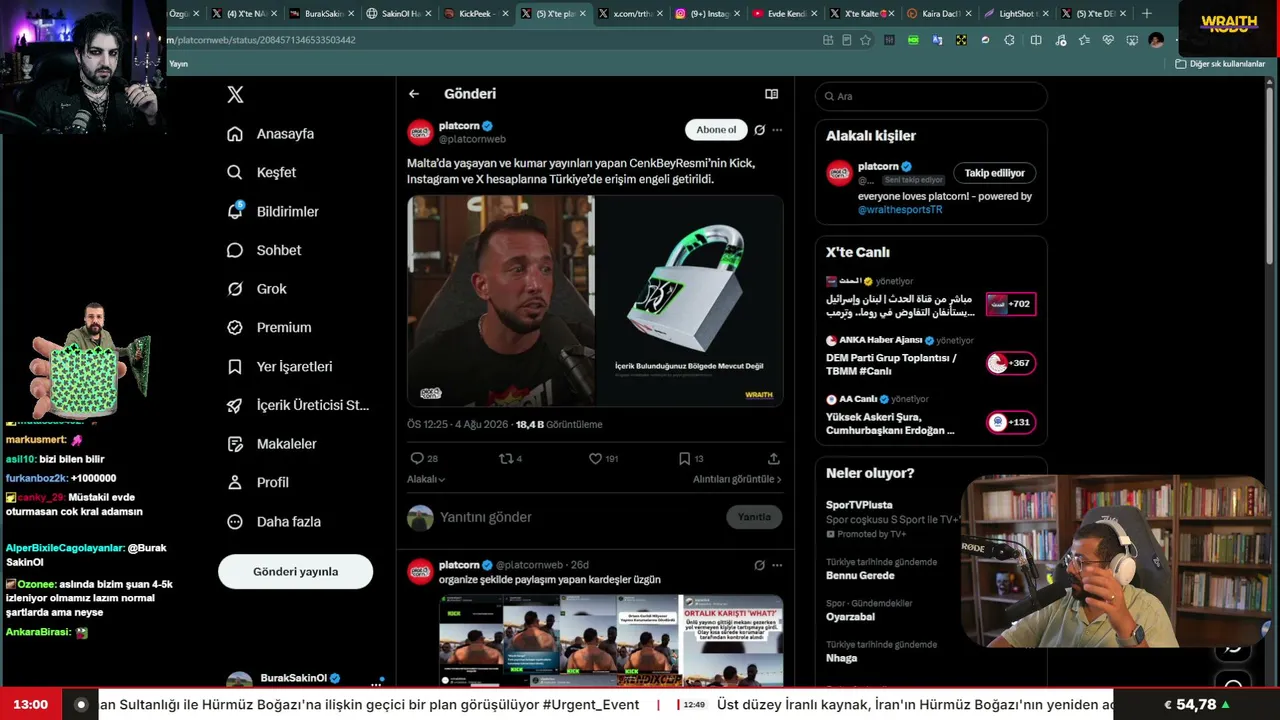Viewport: 1280px width, 720px height.
Task: Open Yer İşaretleri bookmarks
Action: (279, 366)
